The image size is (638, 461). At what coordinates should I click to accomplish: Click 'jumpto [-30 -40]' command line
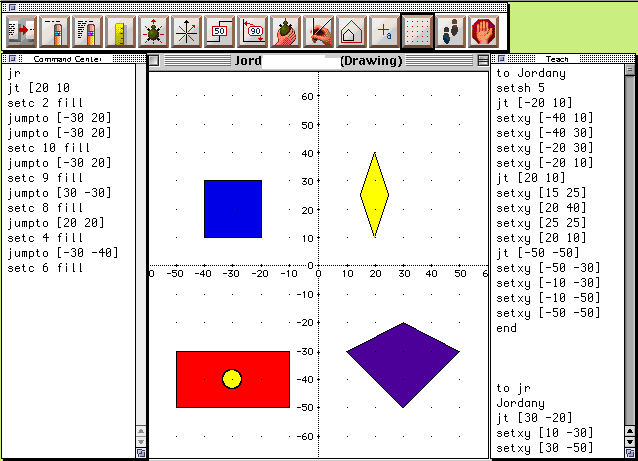pos(63,253)
